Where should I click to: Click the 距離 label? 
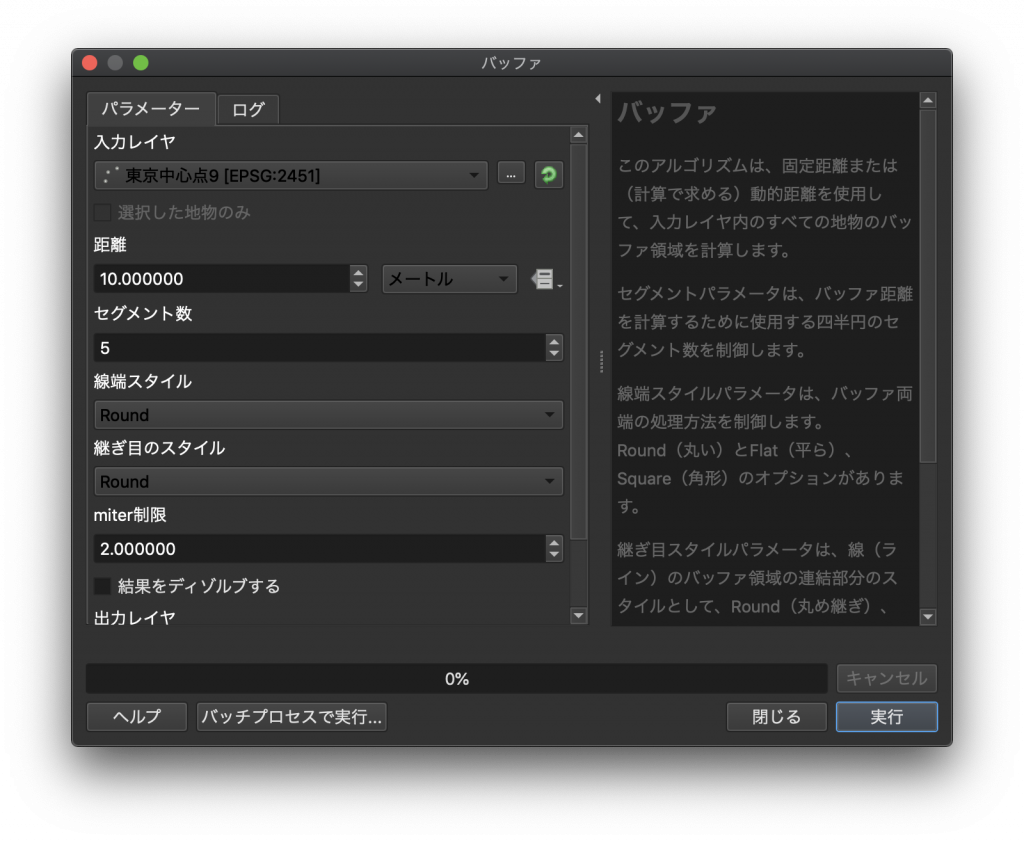pyautogui.click(x=110, y=245)
